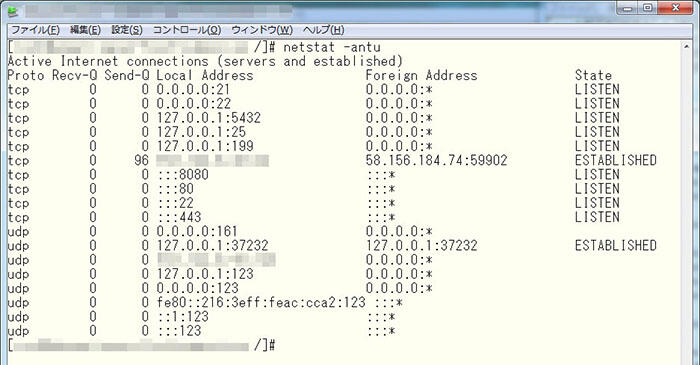Click the bottom shell prompt line
This screenshot has width=700, height=365.
point(142,345)
